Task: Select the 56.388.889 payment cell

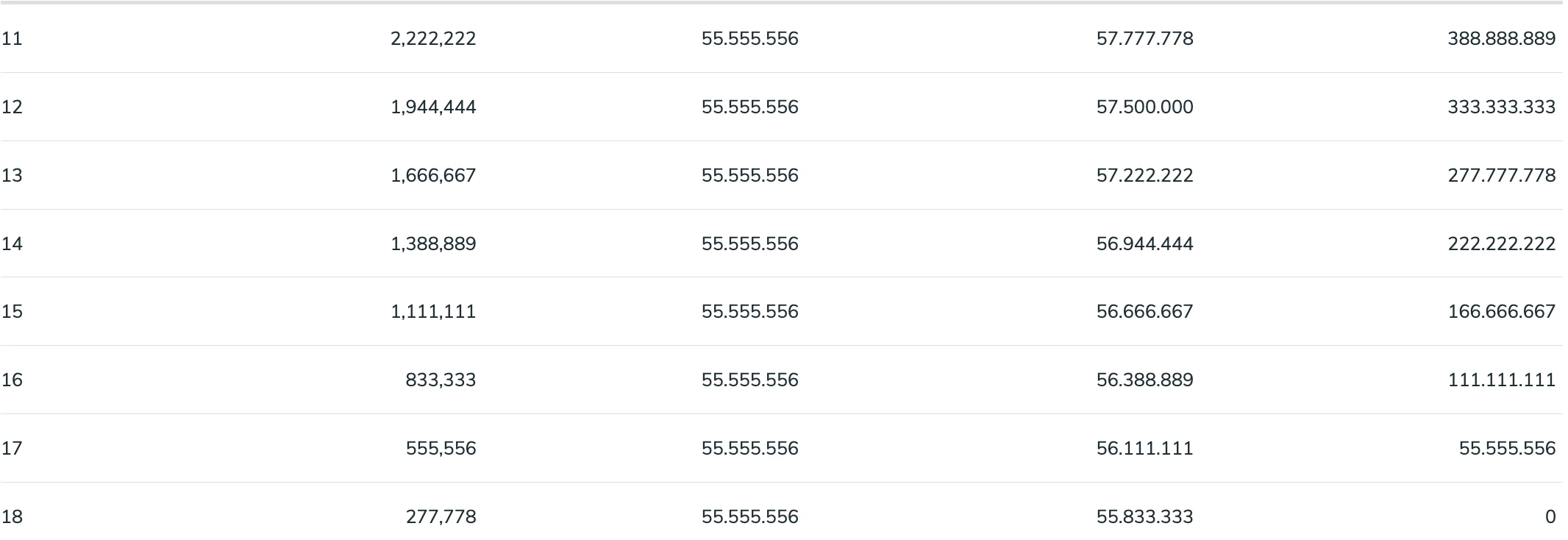Action: coord(1144,380)
